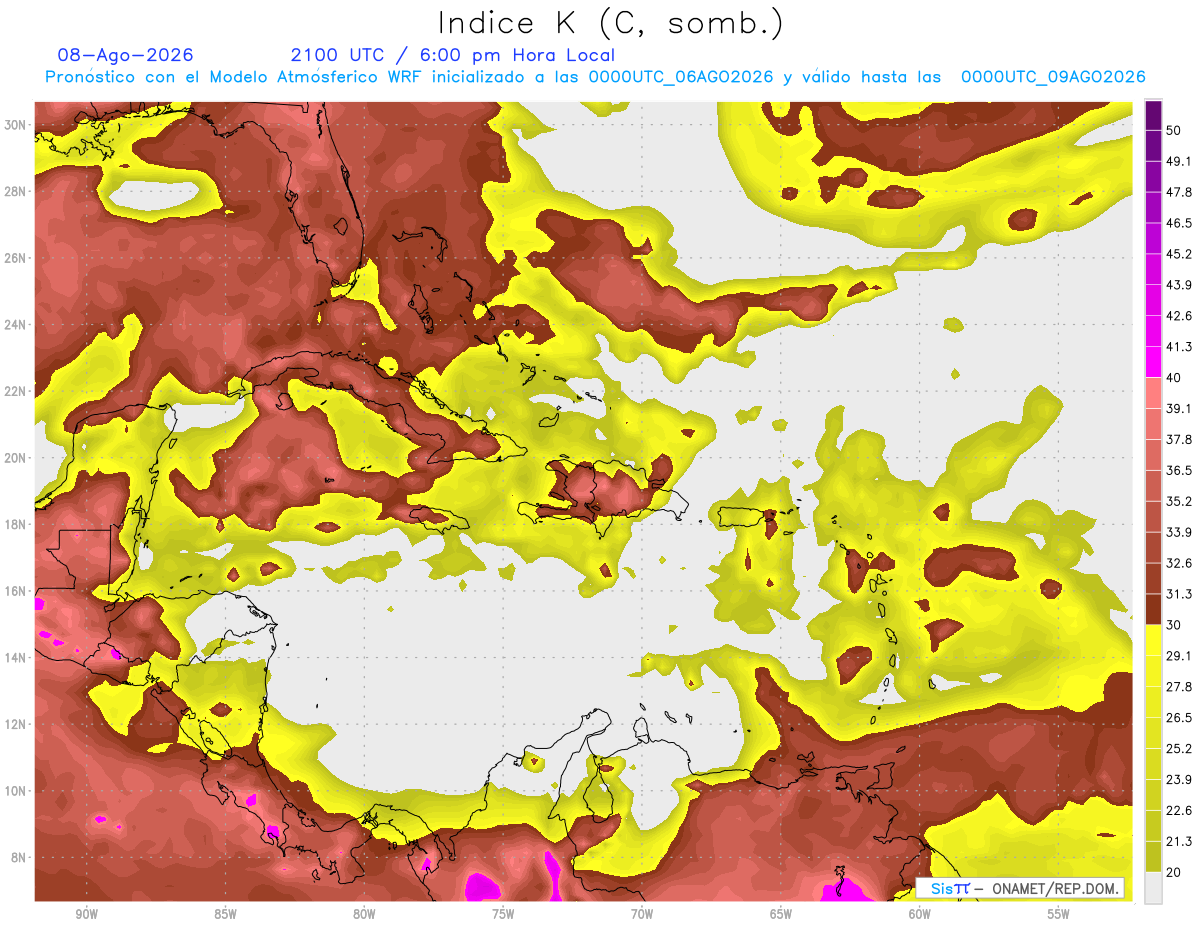The image size is (1200, 927).
Task: Click the latitude axis label "16N"
Action: pyautogui.click(x=16, y=591)
